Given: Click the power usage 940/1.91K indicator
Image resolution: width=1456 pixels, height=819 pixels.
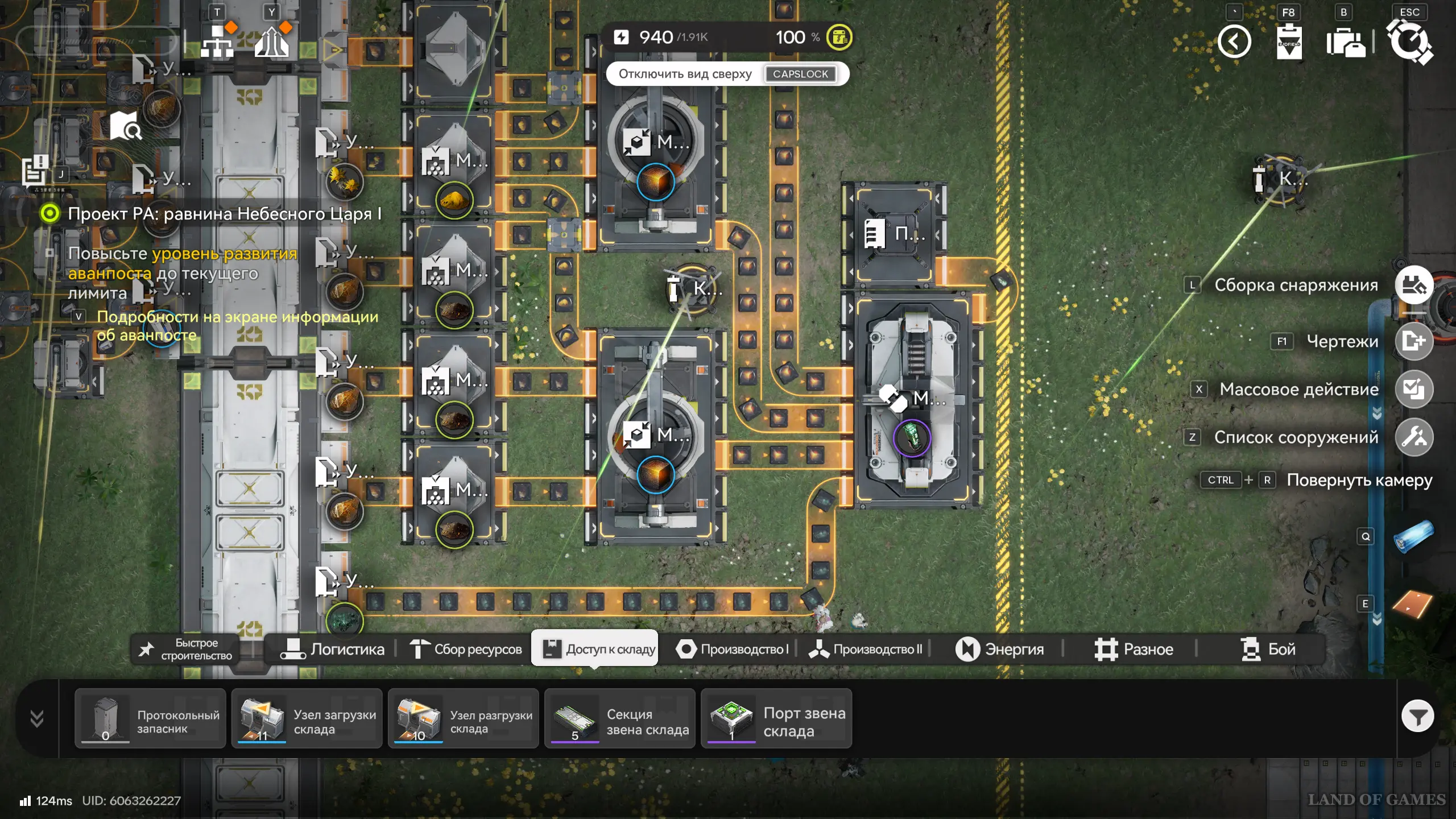Looking at the screenshot, I should click(663, 38).
